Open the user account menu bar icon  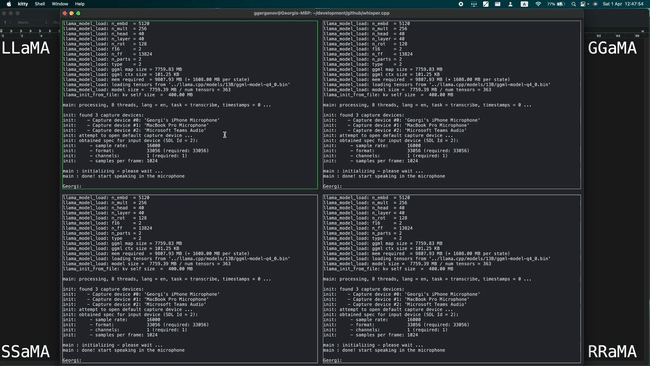pyautogui.click(x=510, y=4)
